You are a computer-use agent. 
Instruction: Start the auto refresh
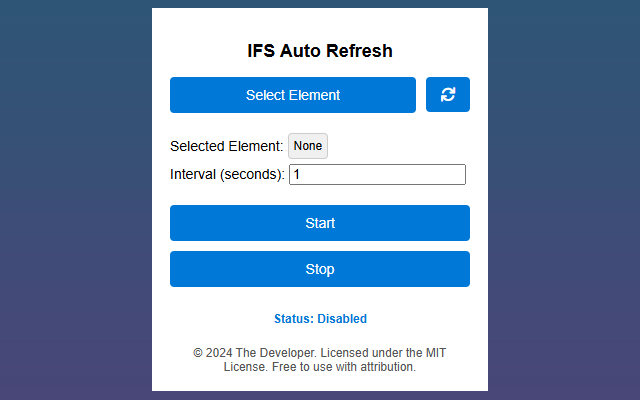320,223
